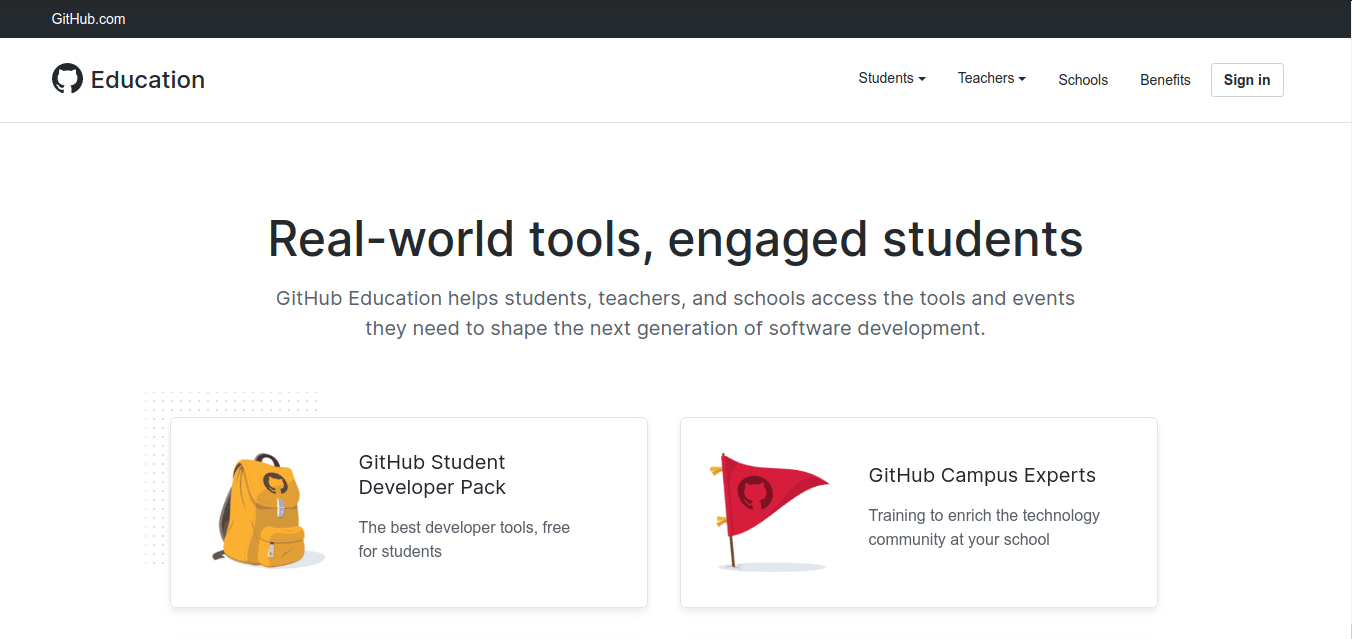Screen dimensions: 1352x639
Task: Click 'The best developer tools, free for students' text
Action: click(x=464, y=539)
